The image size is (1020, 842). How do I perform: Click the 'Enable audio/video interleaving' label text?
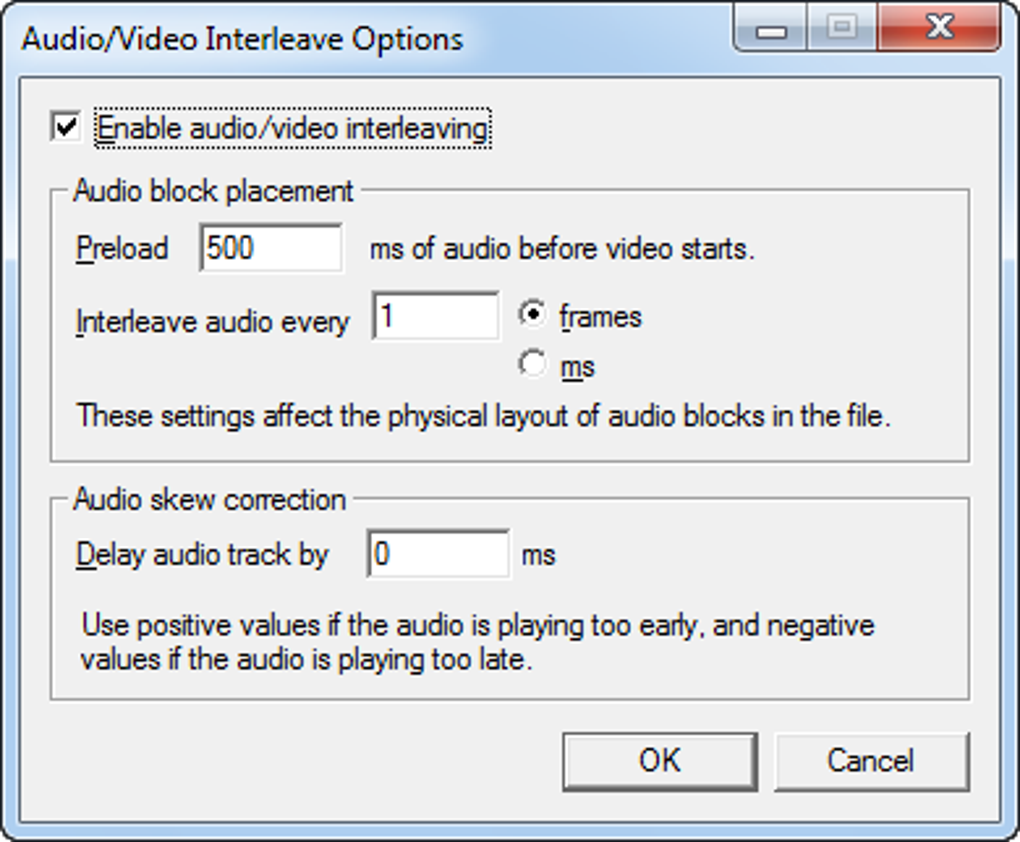(292, 129)
